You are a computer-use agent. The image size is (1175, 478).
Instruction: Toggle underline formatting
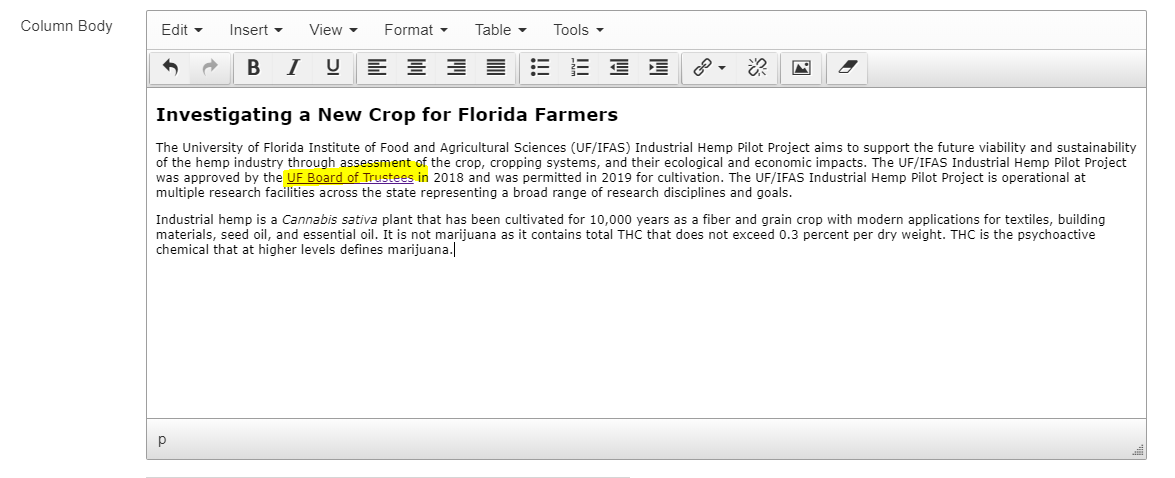(333, 68)
